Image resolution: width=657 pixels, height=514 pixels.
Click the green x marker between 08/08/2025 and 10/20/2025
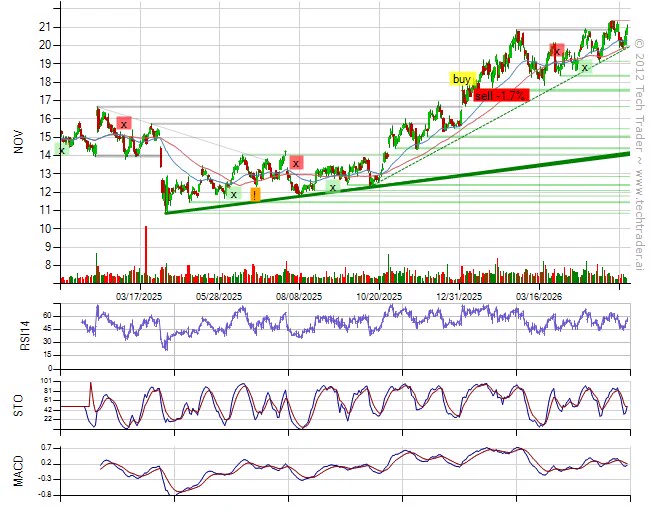(333, 187)
